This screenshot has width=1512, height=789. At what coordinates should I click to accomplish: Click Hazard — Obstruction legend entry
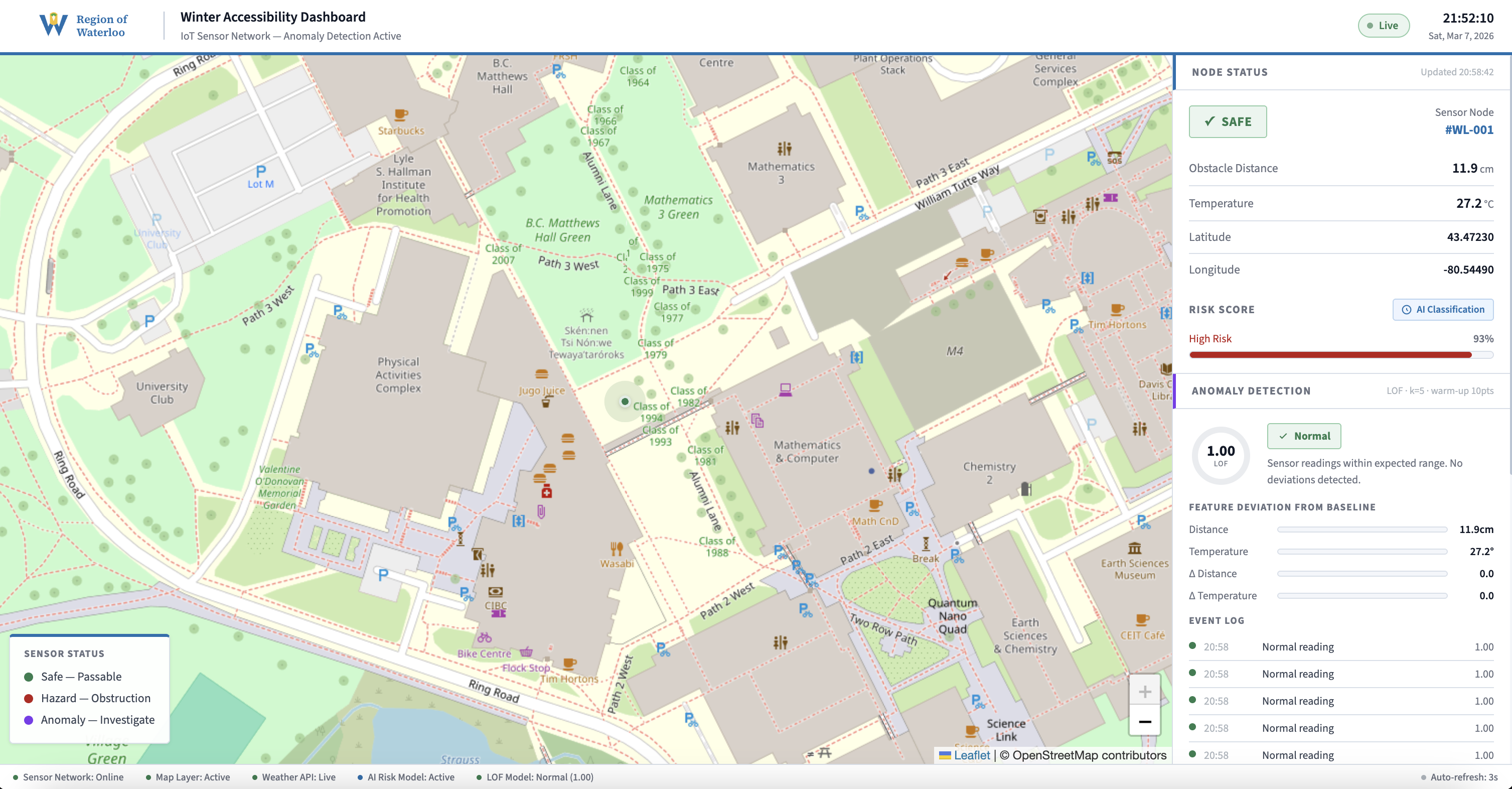point(88,698)
